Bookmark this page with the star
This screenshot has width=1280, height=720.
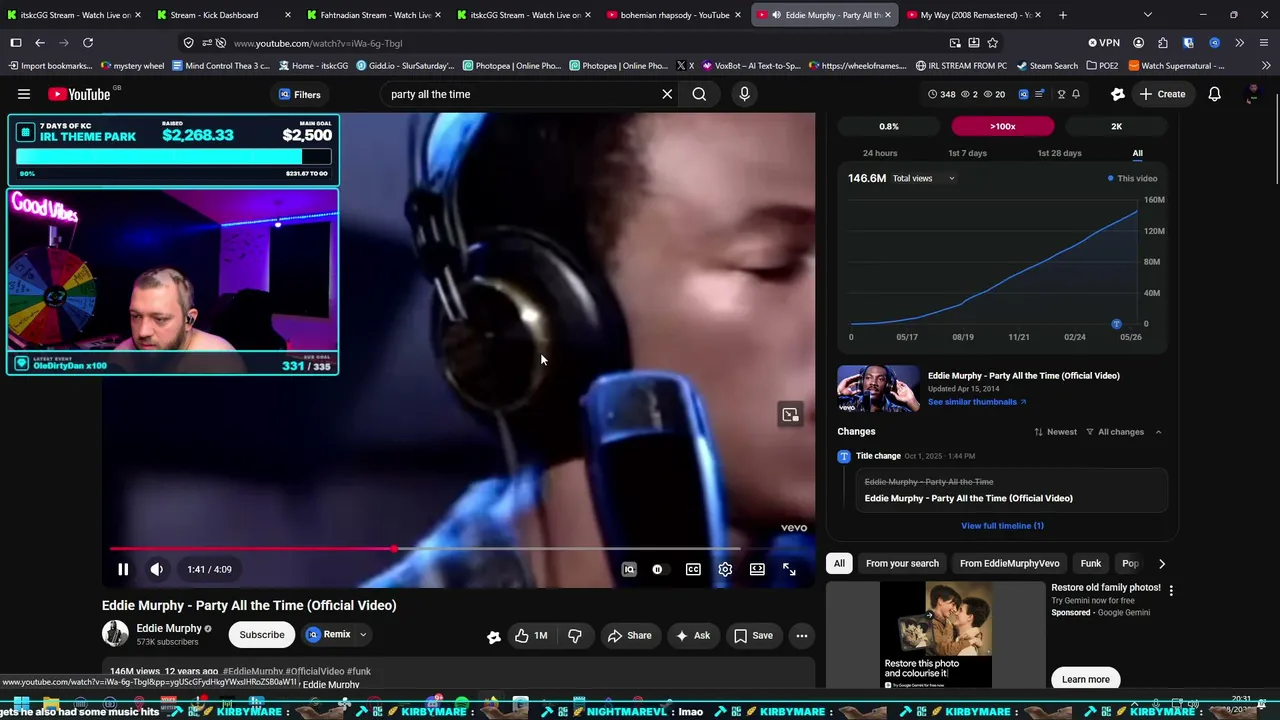[992, 43]
